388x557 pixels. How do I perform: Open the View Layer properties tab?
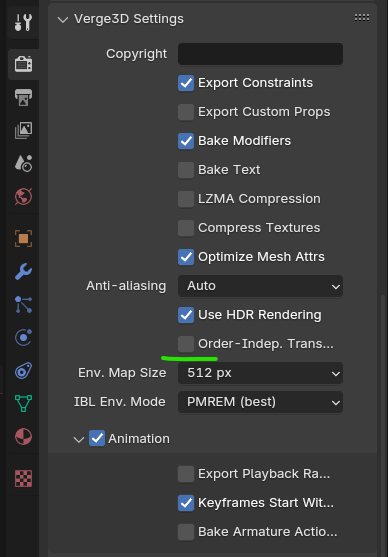click(x=23, y=130)
